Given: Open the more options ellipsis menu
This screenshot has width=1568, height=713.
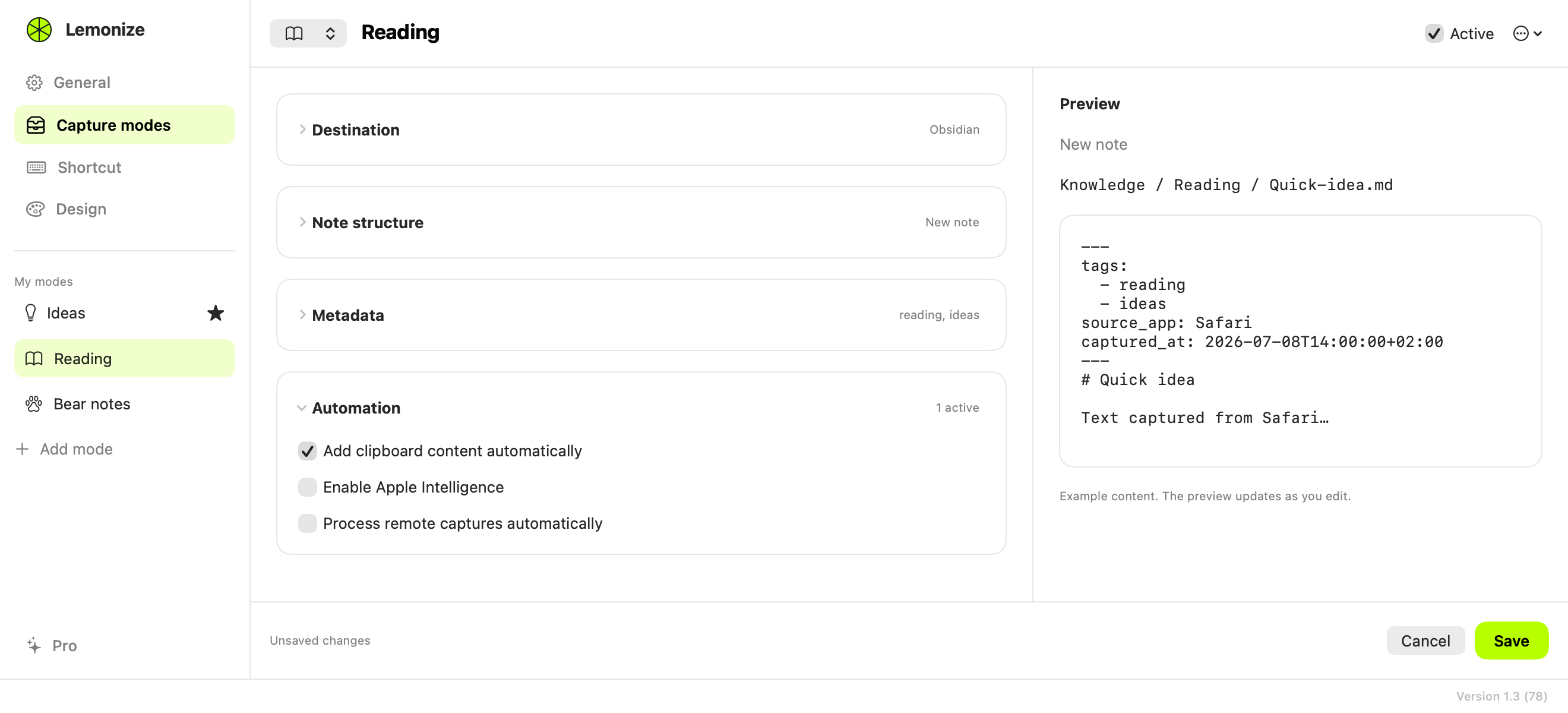Looking at the screenshot, I should [x=1526, y=33].
